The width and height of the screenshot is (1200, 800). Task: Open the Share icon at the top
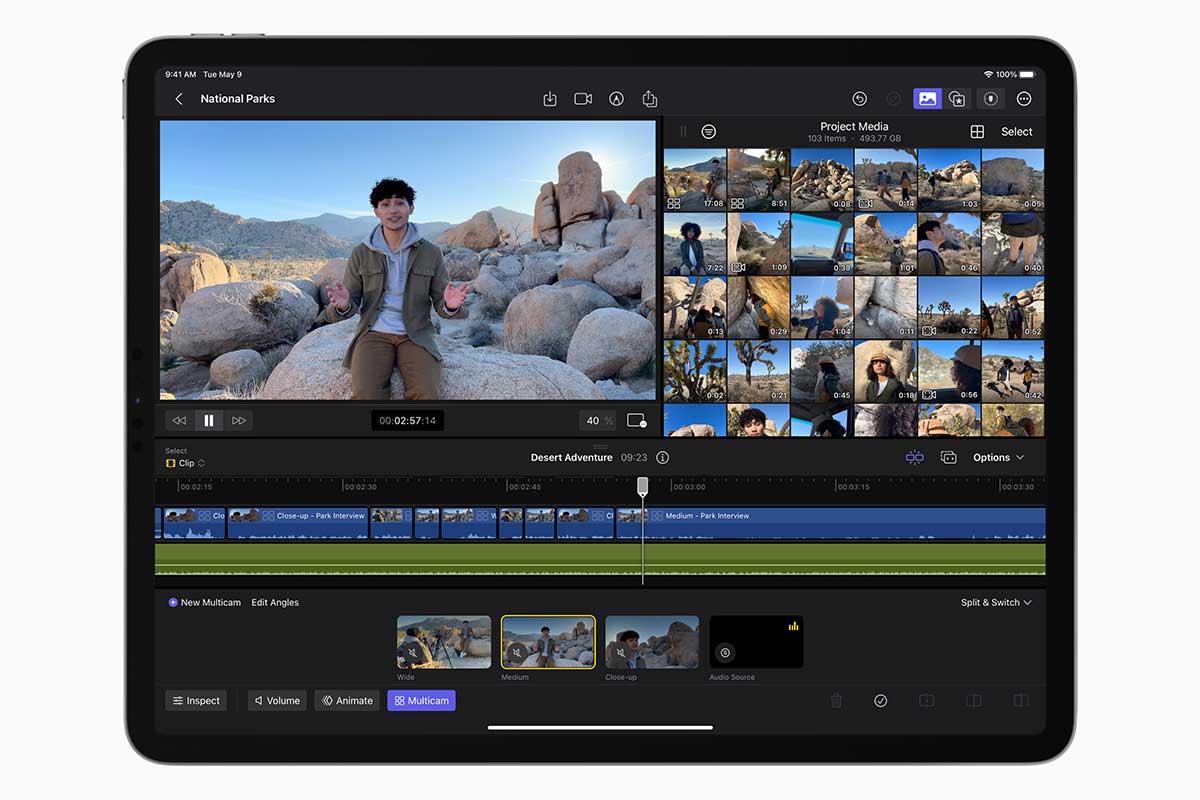(x=649, y=99)
